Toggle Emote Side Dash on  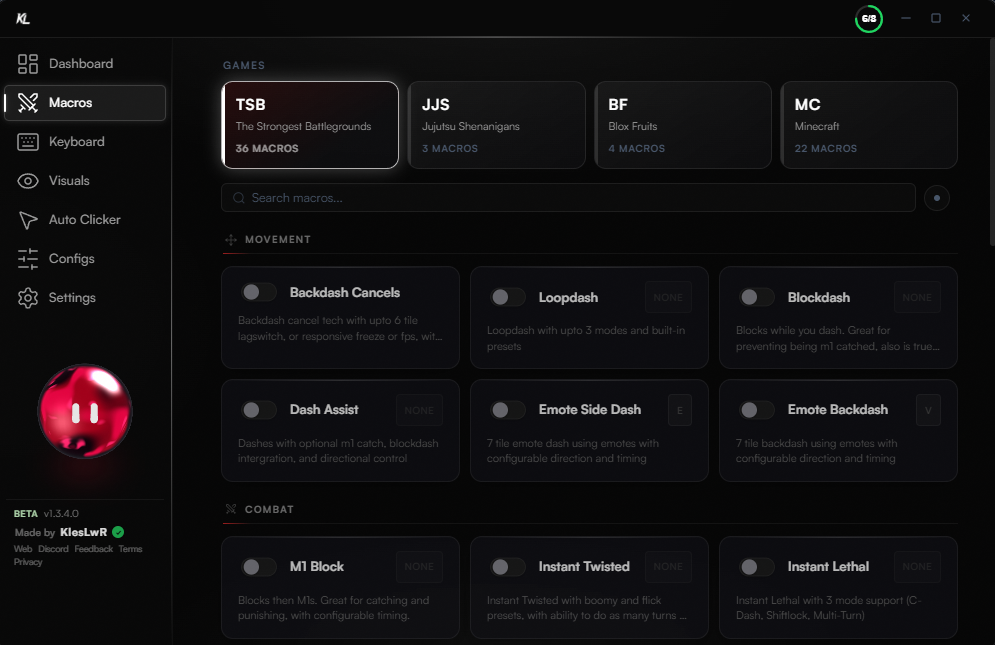[x=508, y=409]
